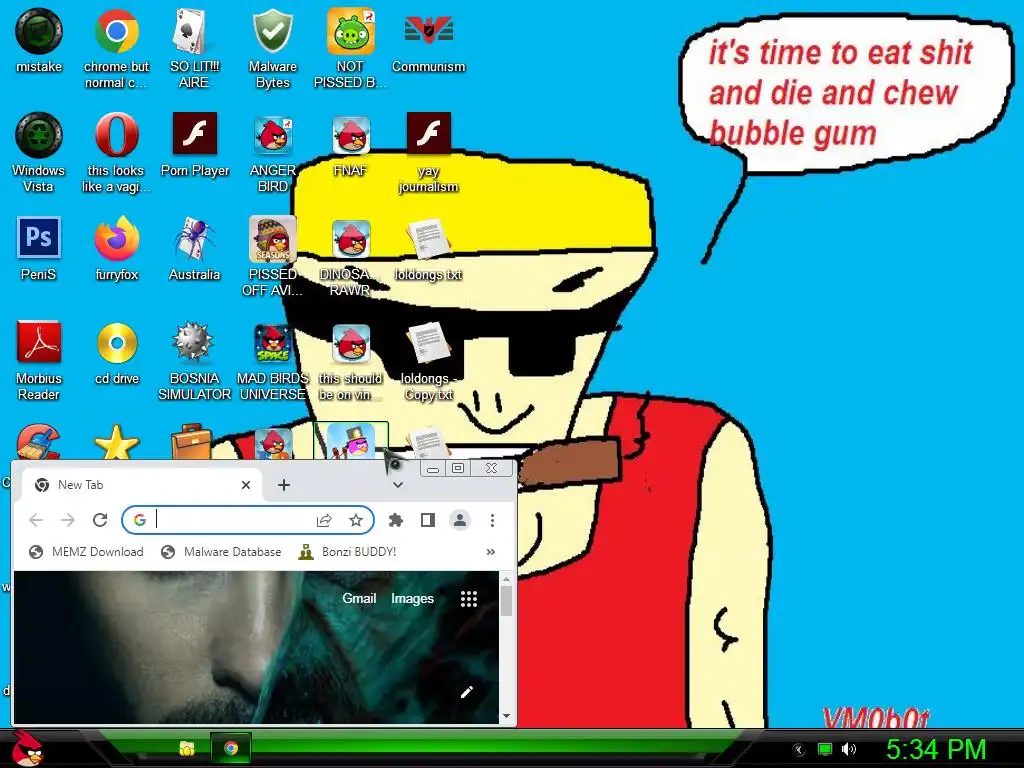This screenshot has height=768, width=1024.
Task: Click the Images link
Action: pos(412,598)
